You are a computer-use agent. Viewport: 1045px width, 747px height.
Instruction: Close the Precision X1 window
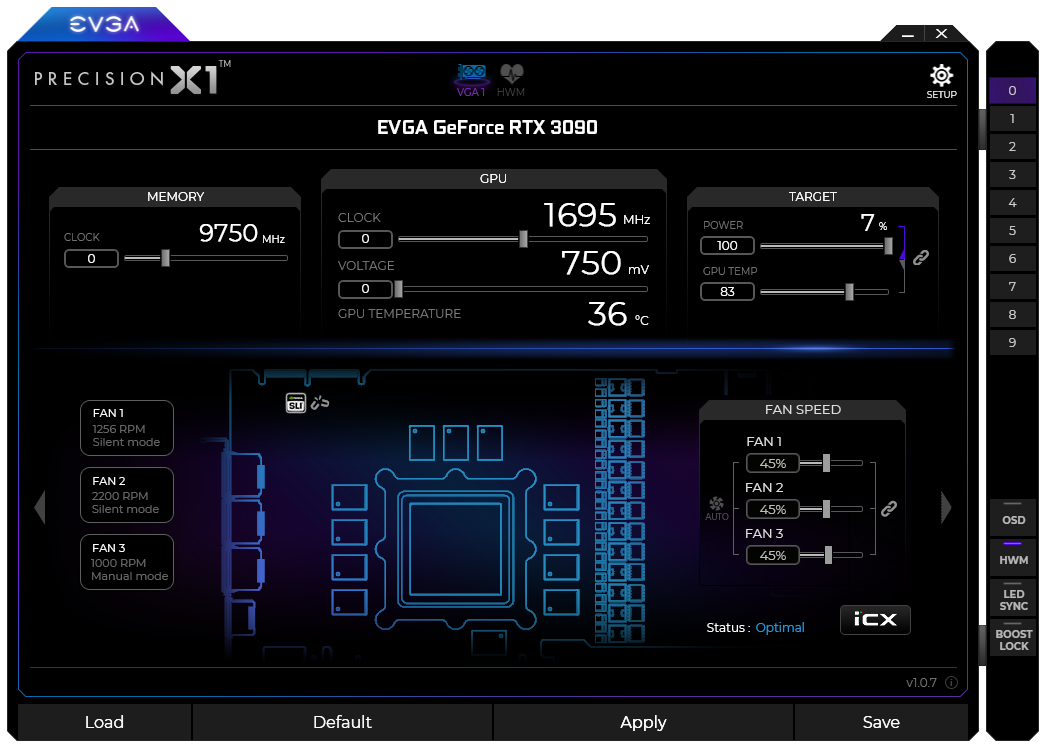point(941,33)
